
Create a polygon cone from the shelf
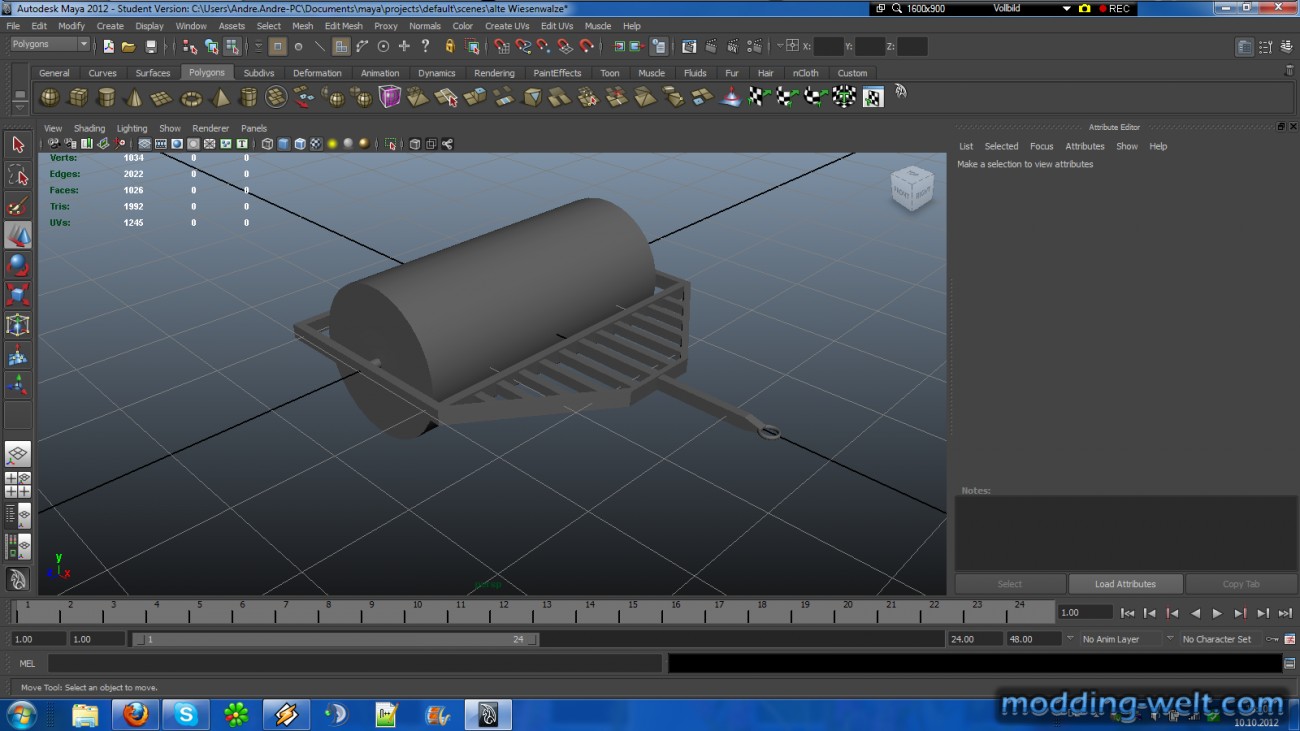133,97
